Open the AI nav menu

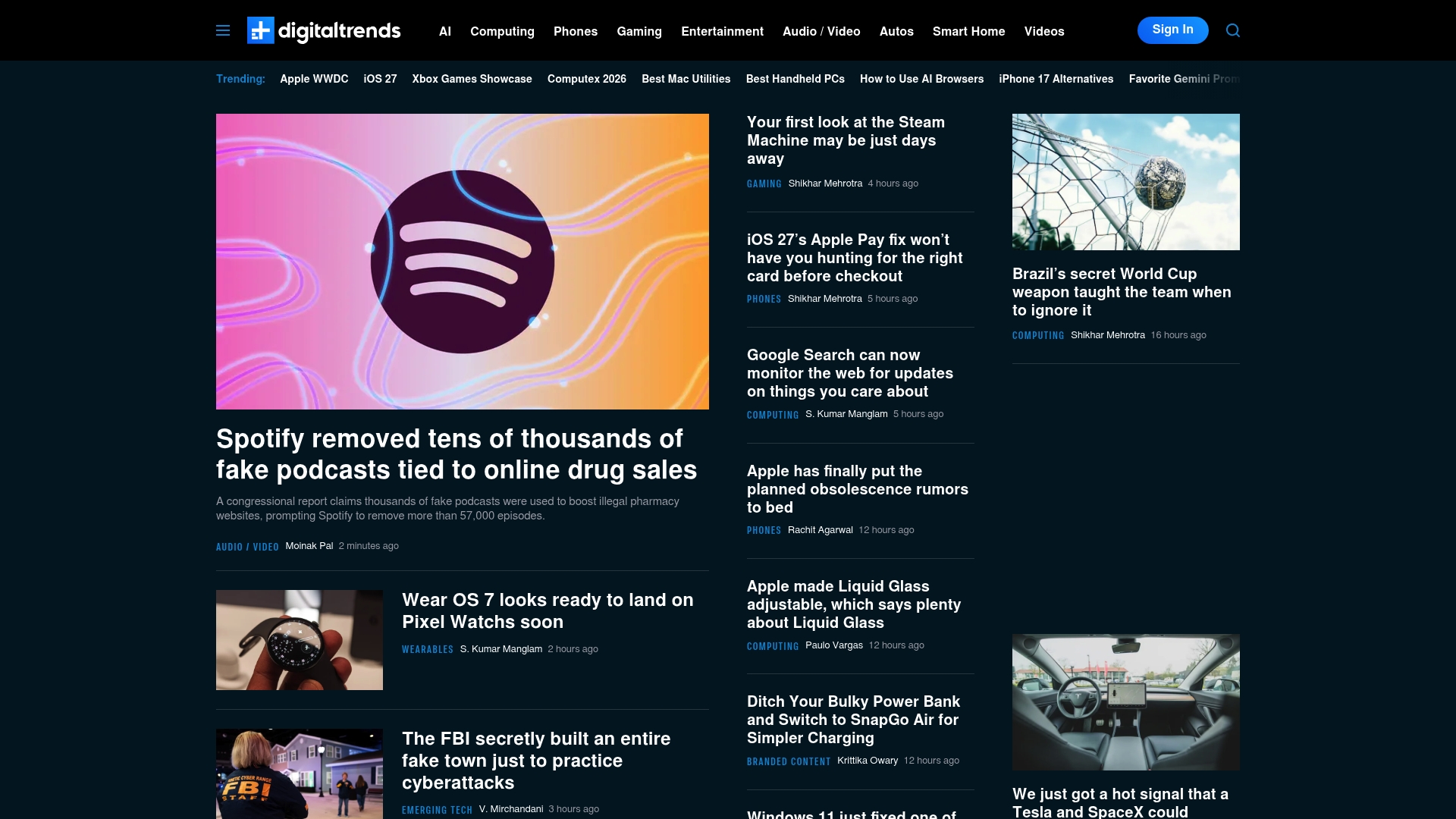[445, 31]
